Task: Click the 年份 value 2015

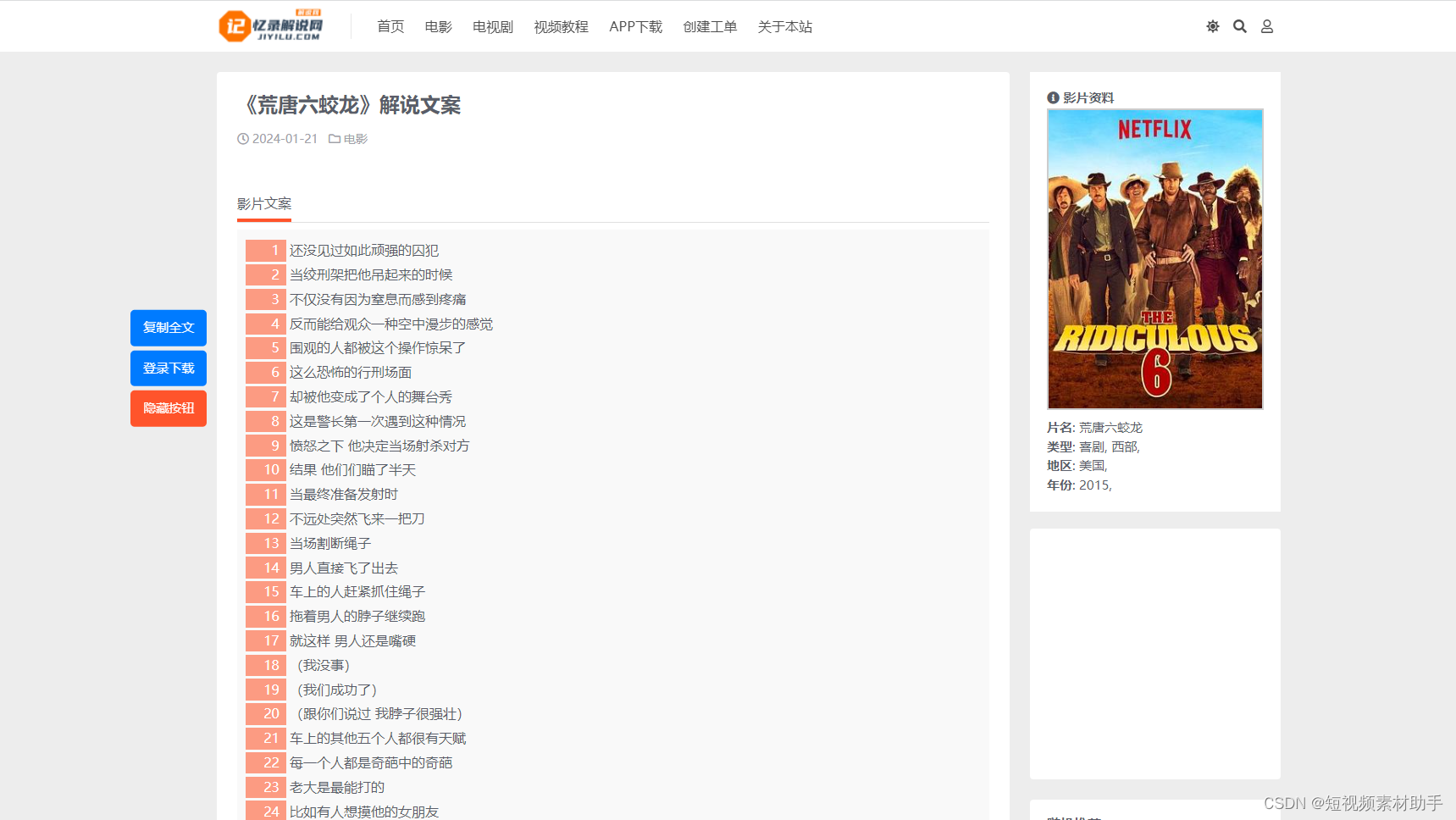Action: [1093, 485]
